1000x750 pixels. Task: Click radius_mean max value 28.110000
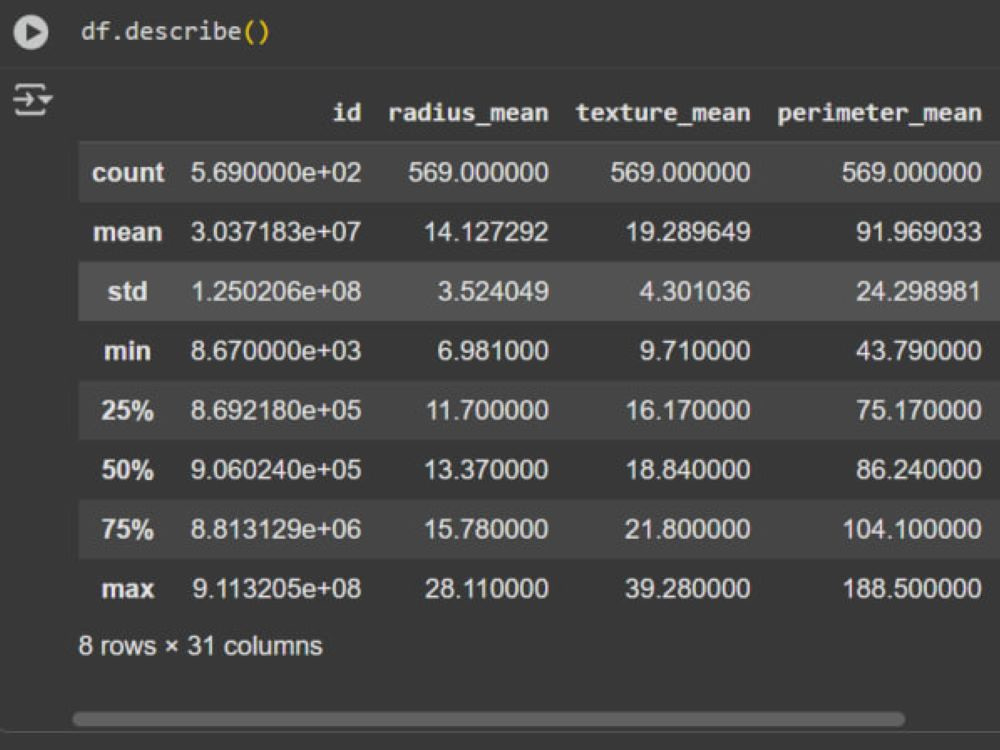point(487,589)
